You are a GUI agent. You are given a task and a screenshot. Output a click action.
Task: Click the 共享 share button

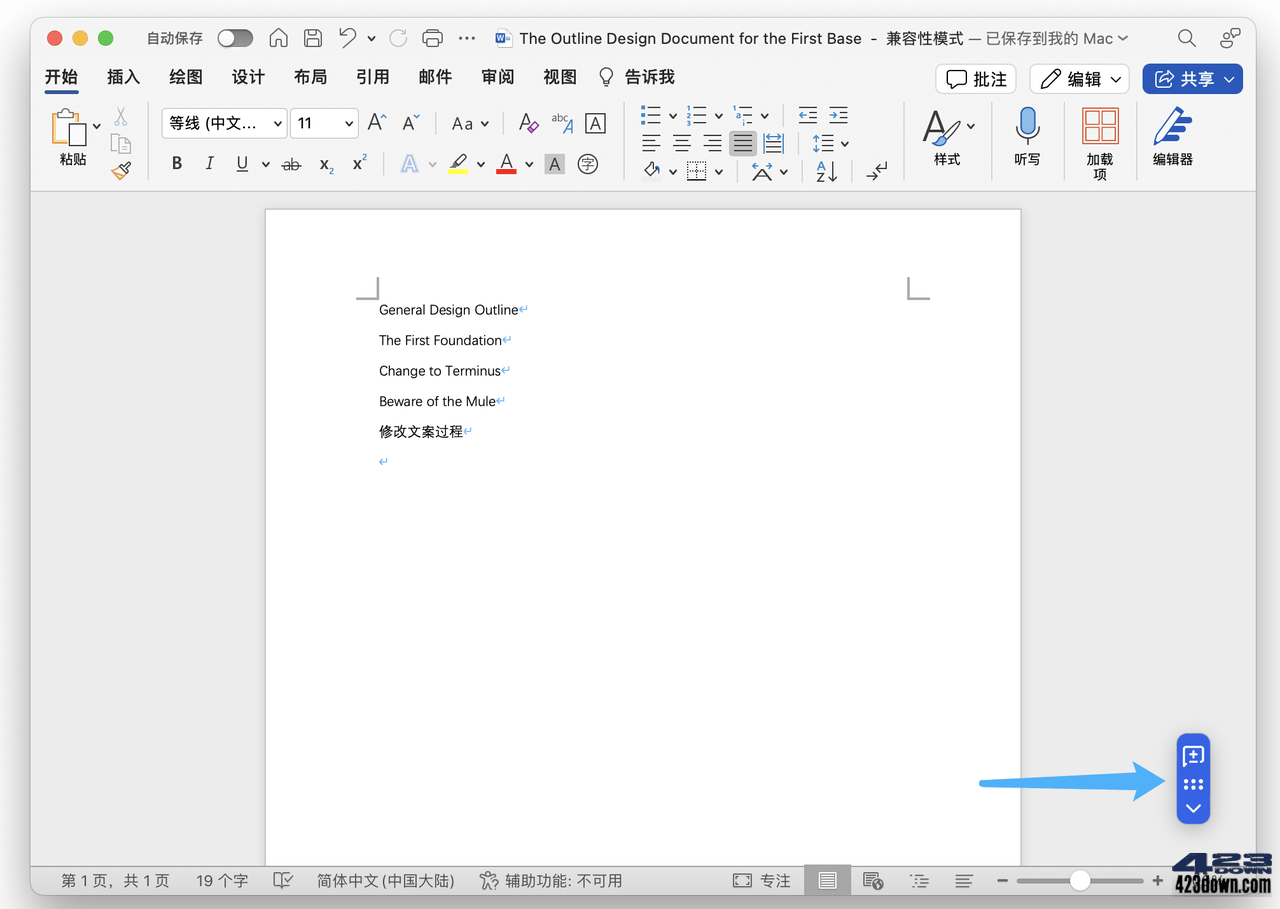pyautogui.click(x=1192, y=79)
